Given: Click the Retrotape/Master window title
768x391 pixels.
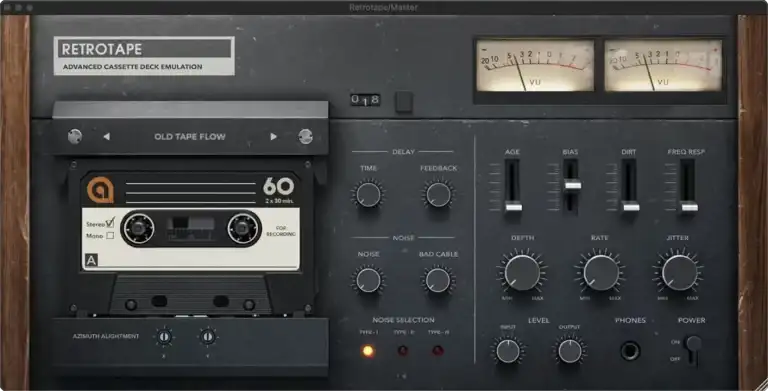Looking at the screenshot, I should tap(384, 7).
